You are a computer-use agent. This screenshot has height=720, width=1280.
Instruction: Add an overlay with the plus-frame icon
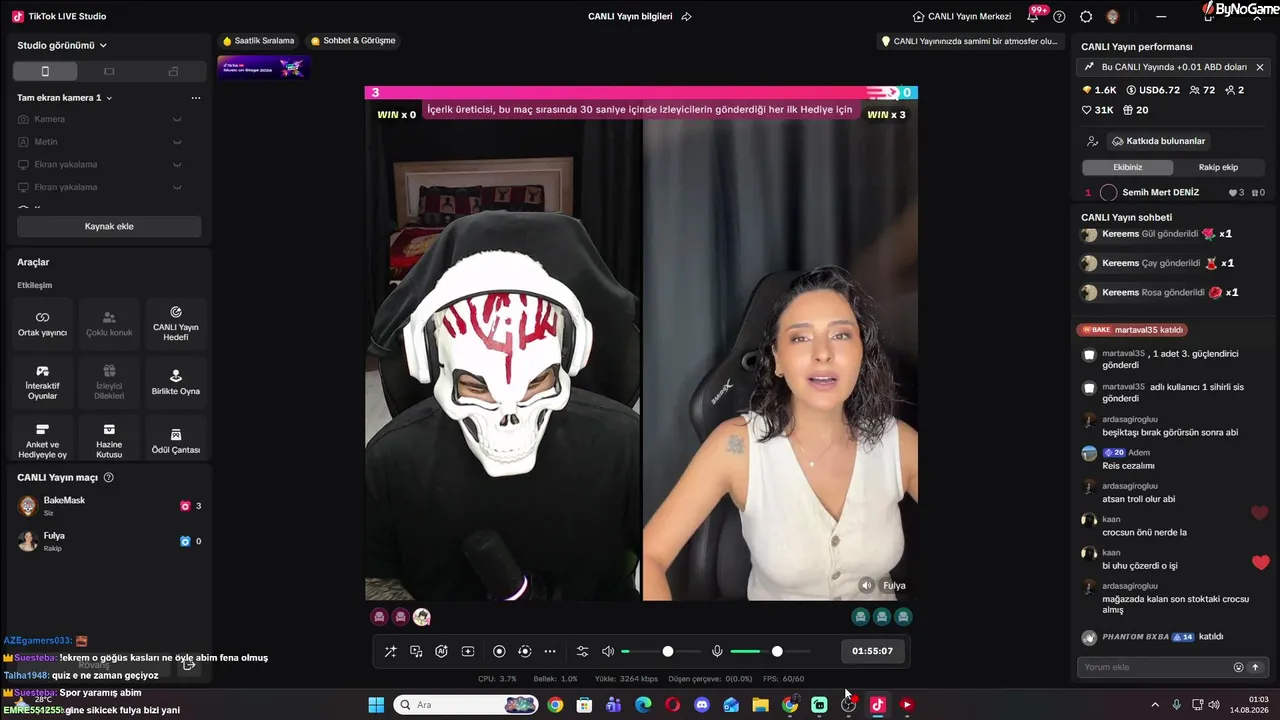[x=468, y=651]
